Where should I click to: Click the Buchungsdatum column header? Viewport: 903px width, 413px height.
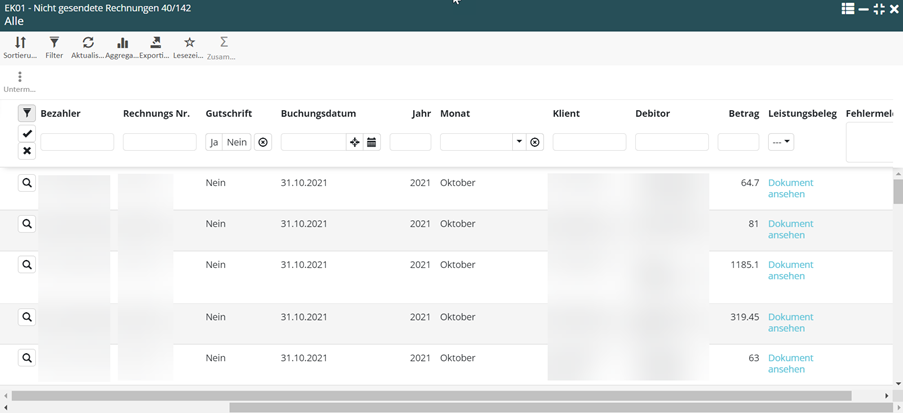[x=318, y=114]
